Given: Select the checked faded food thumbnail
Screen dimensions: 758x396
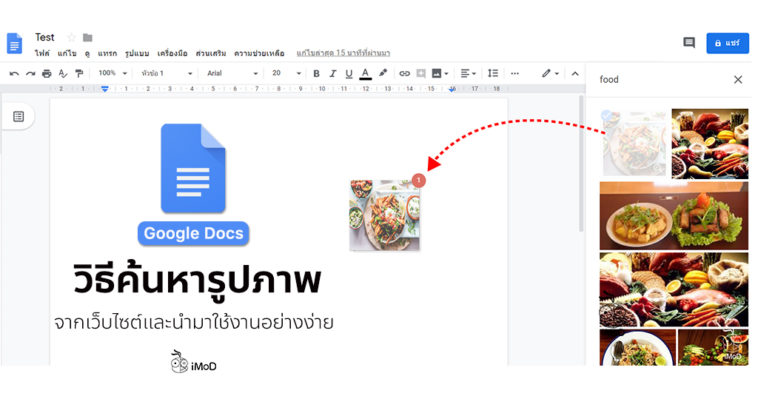Looking at the screenshot, I should [634, 144].
